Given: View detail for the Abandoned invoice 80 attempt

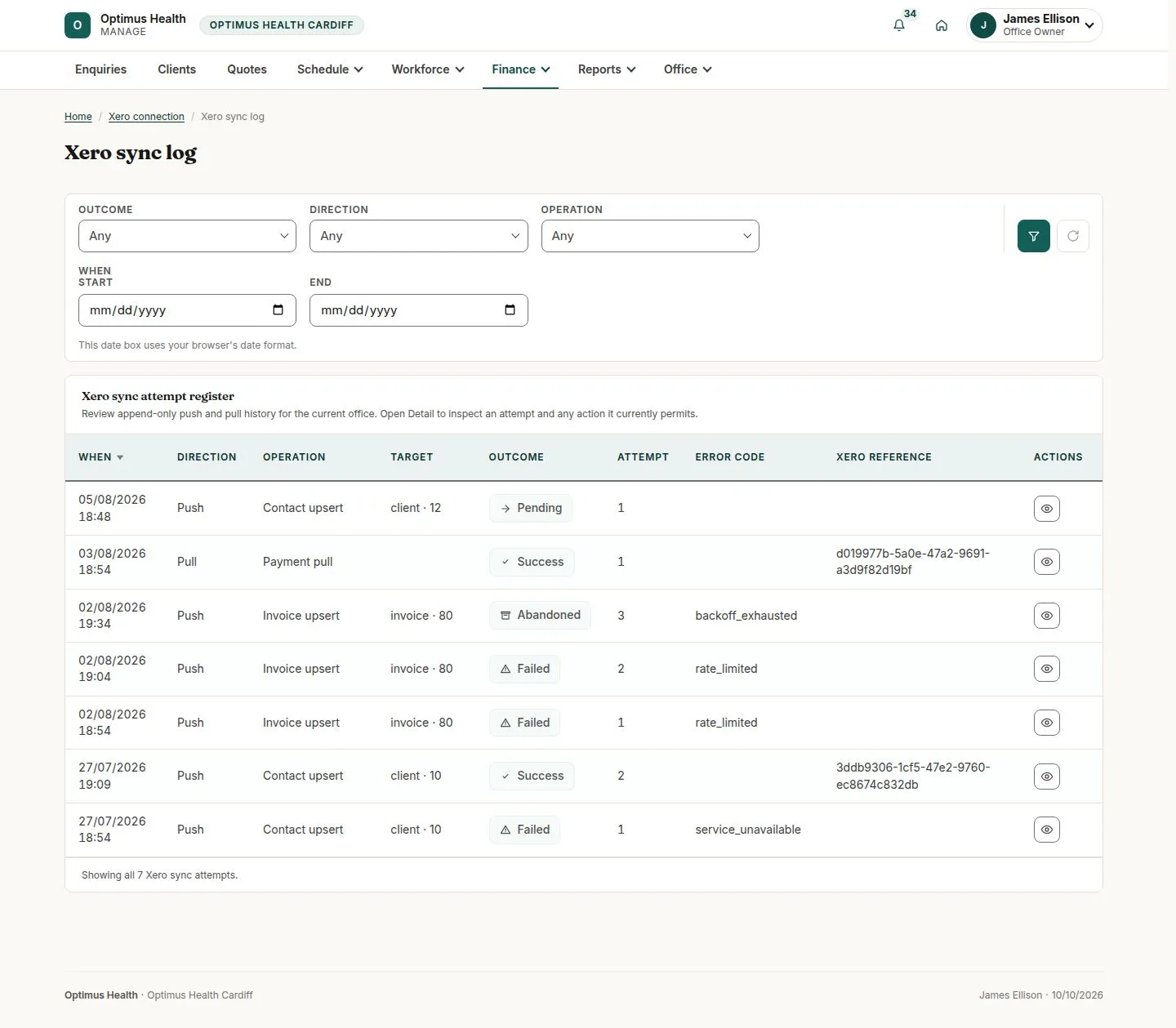Looking at the screenshot, I should 1047,616.
